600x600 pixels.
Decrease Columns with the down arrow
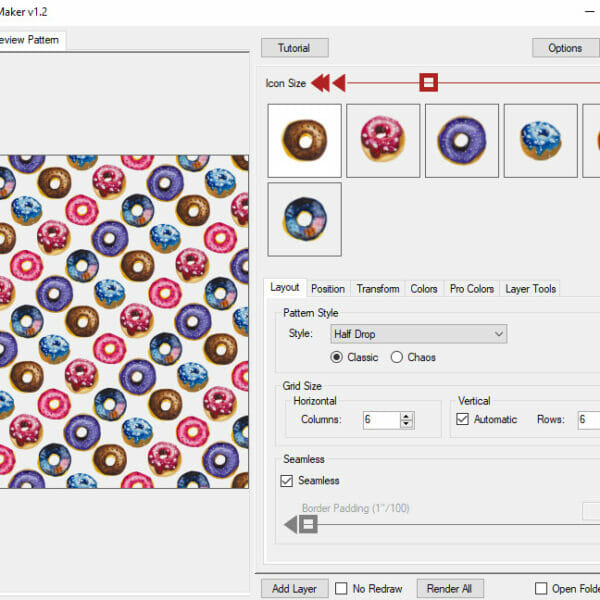point(407,424)
